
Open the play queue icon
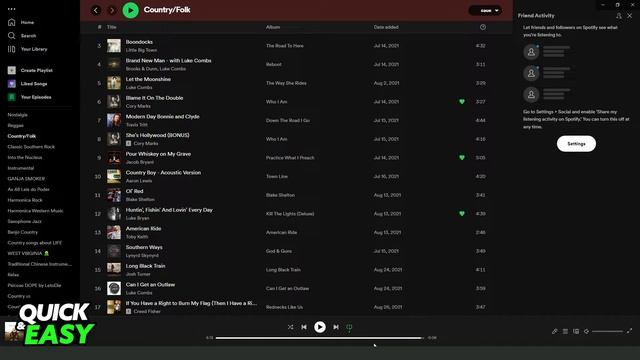tap(565, 331)
